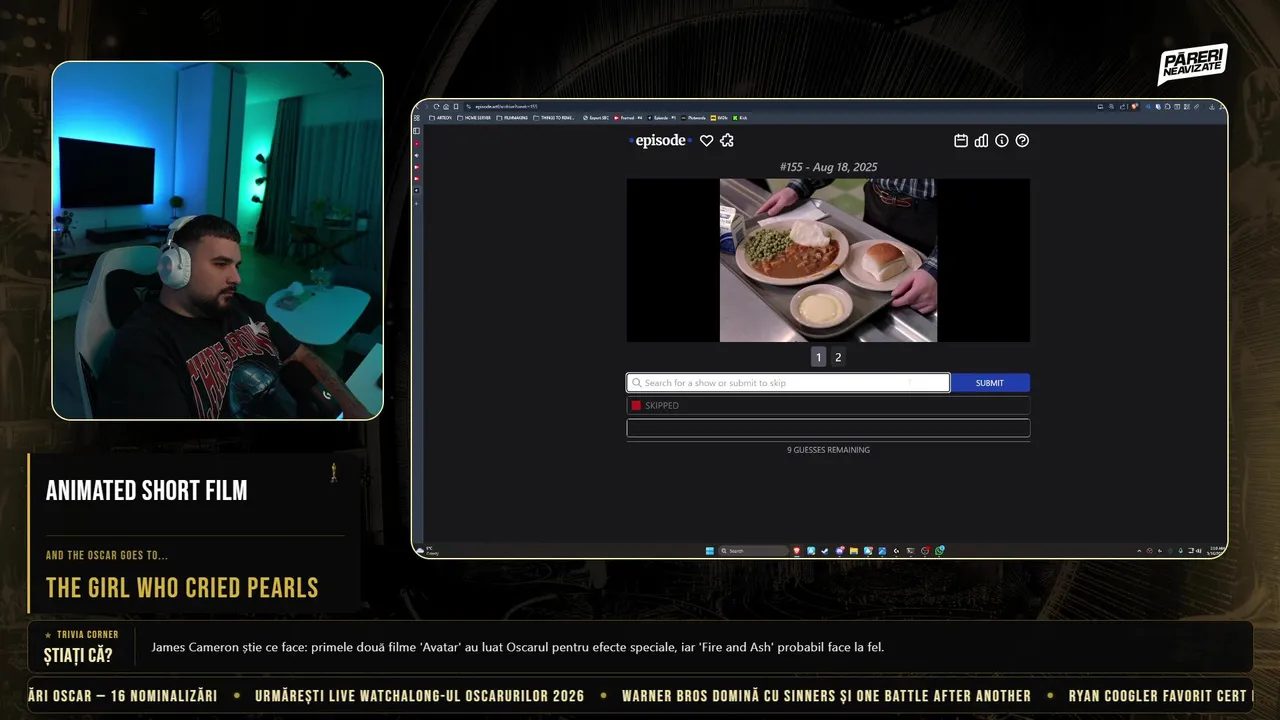1280x720 pixels.
Task: Click the show search input field
Action: click(788, 383)
